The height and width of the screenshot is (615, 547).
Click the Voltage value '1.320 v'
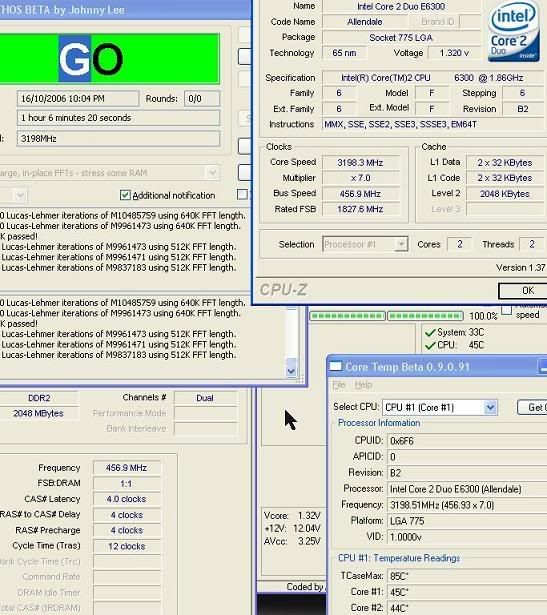point(454,53)
